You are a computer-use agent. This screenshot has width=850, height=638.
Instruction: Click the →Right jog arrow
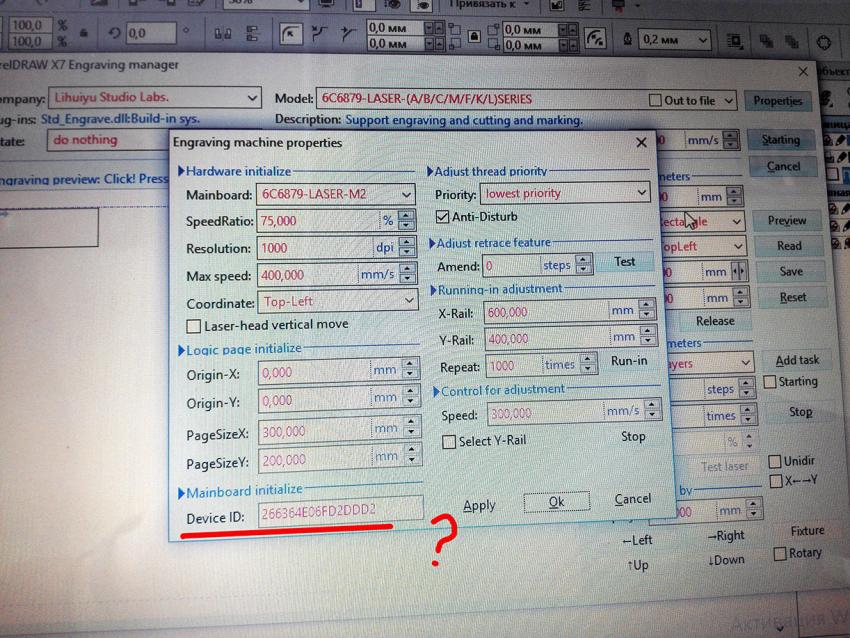[x=727, y=536]
